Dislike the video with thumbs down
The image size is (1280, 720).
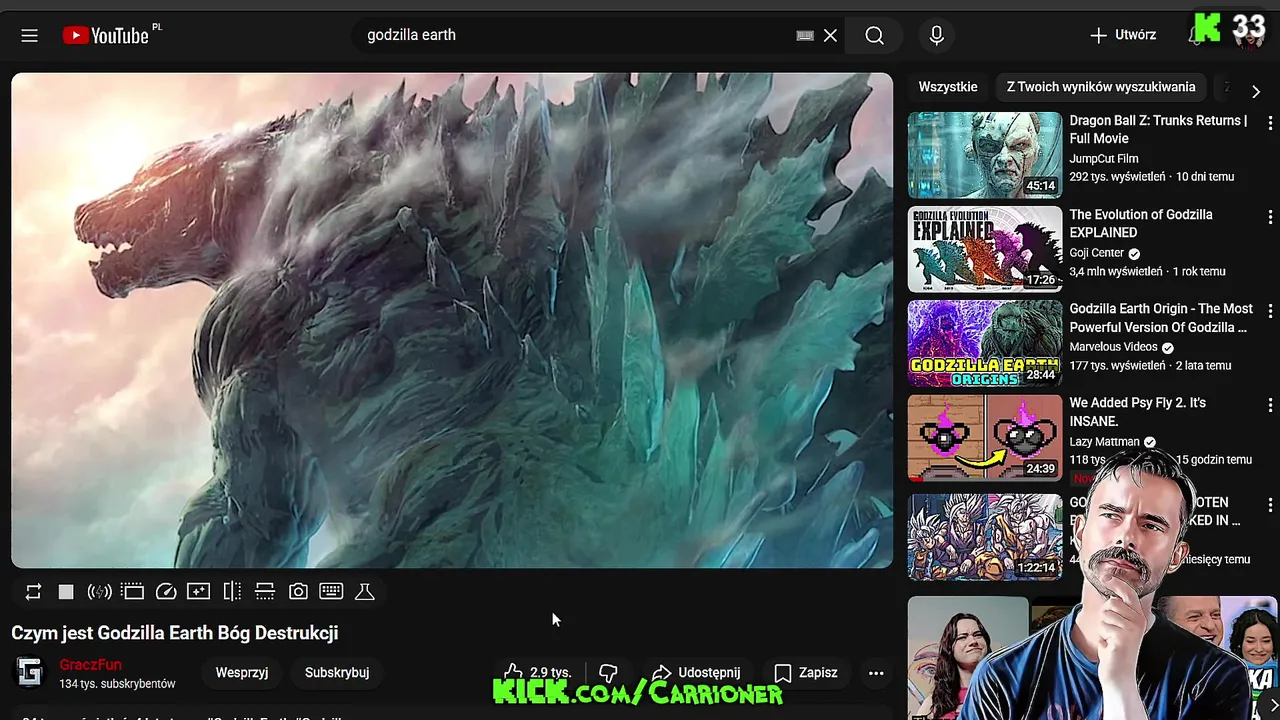click(608, 673)
